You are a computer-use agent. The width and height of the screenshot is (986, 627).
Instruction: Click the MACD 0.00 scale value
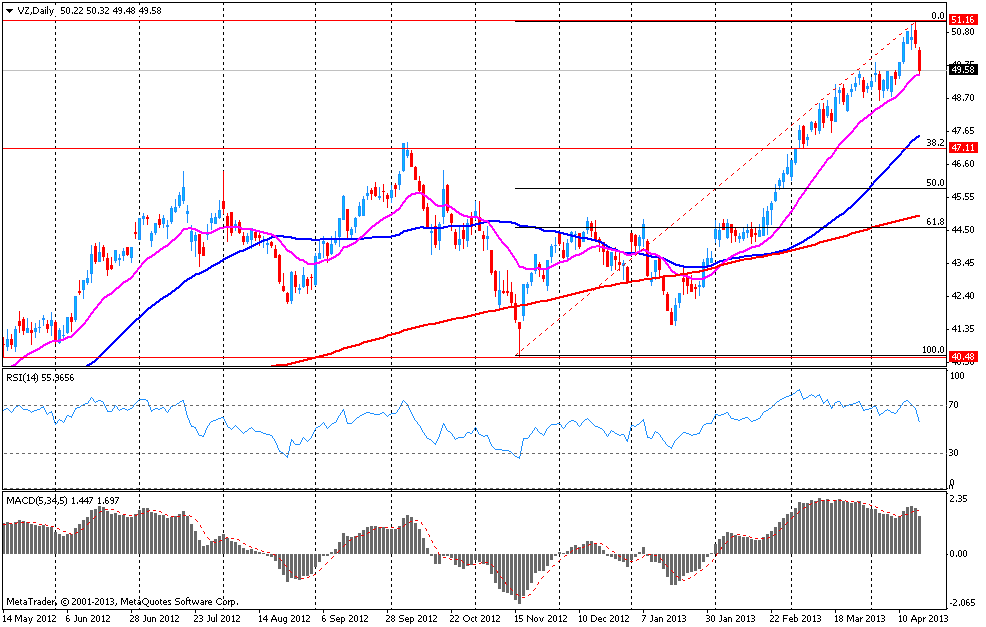pyautogui.click(x=958, y=553)
